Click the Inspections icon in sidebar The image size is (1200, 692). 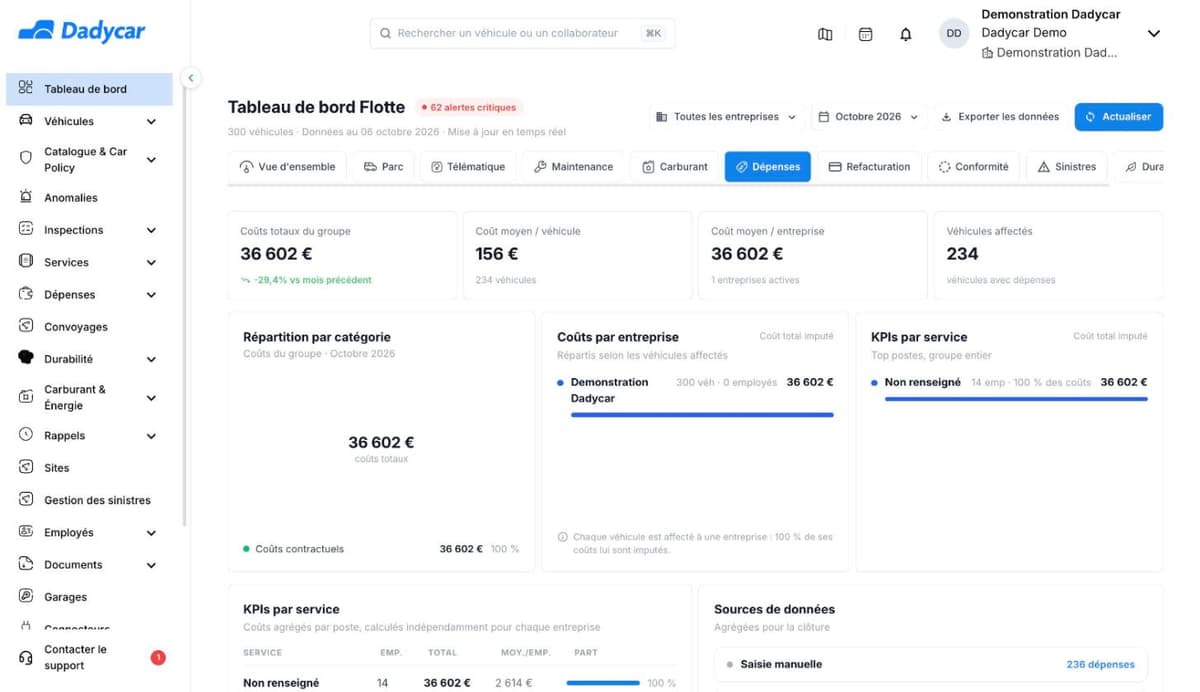point(26,229)
